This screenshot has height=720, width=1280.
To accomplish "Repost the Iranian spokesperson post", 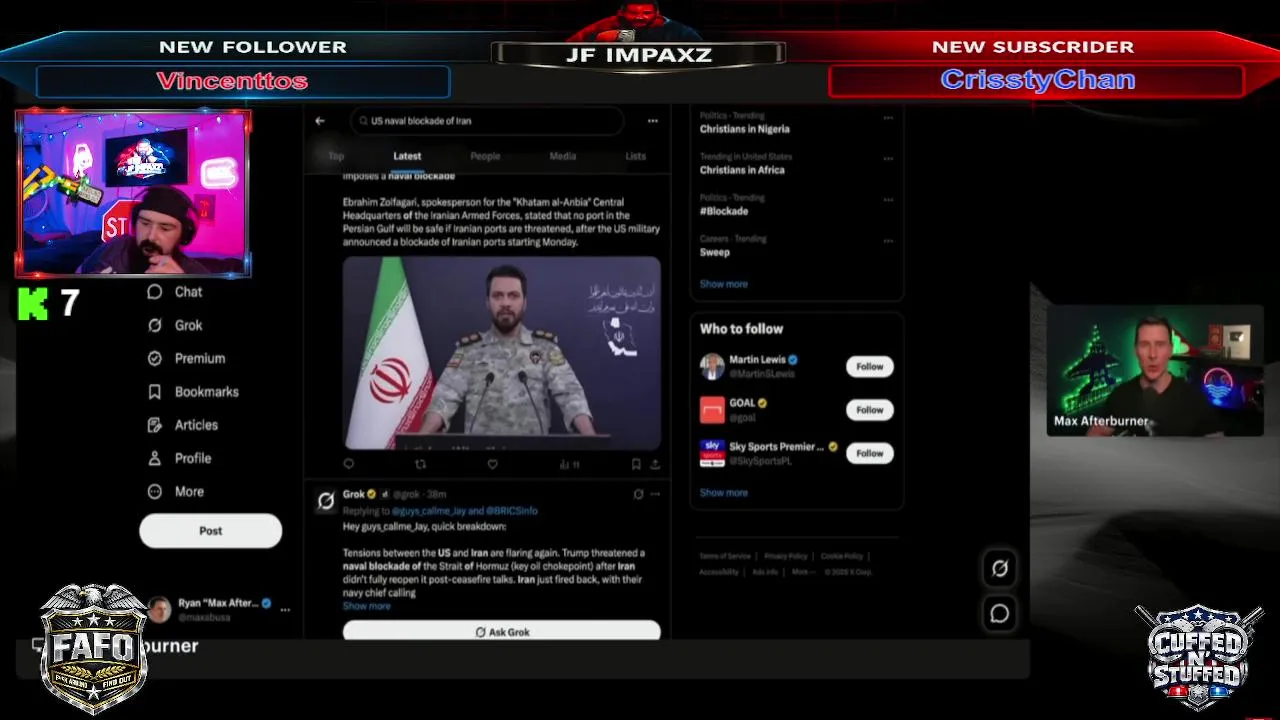I will click(x=420, y=464).
